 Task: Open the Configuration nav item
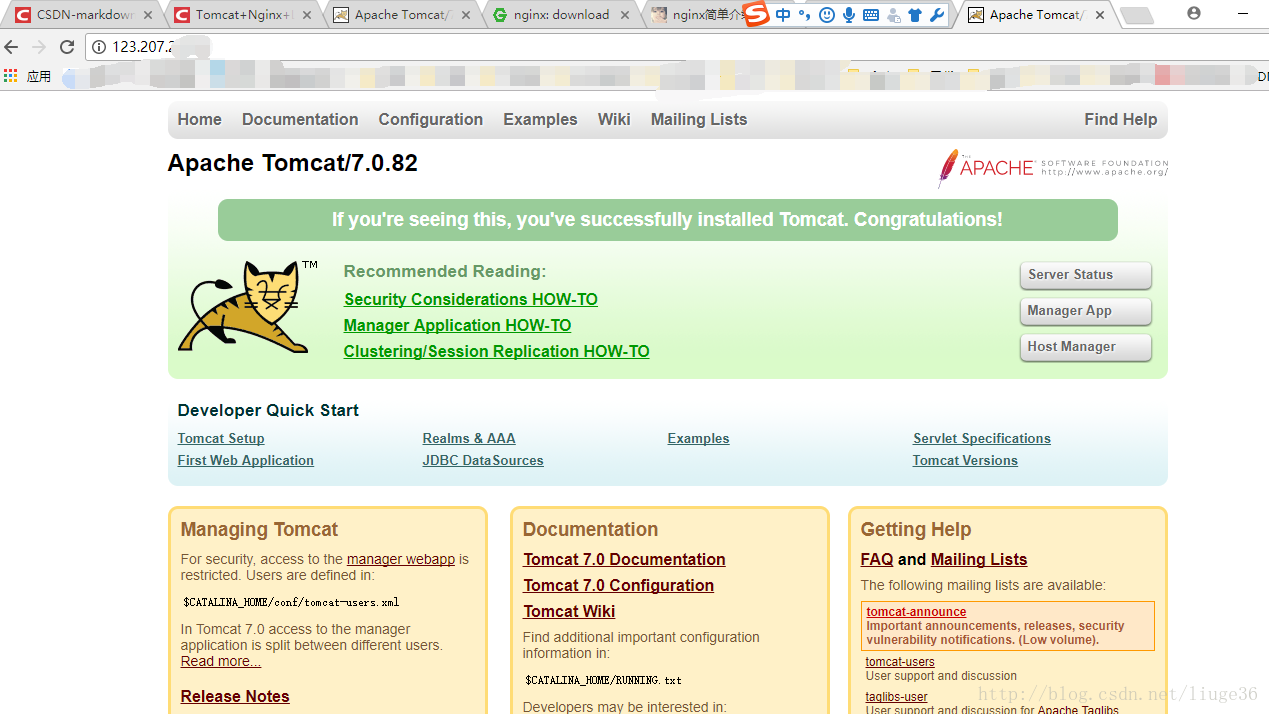pos(431,119)
